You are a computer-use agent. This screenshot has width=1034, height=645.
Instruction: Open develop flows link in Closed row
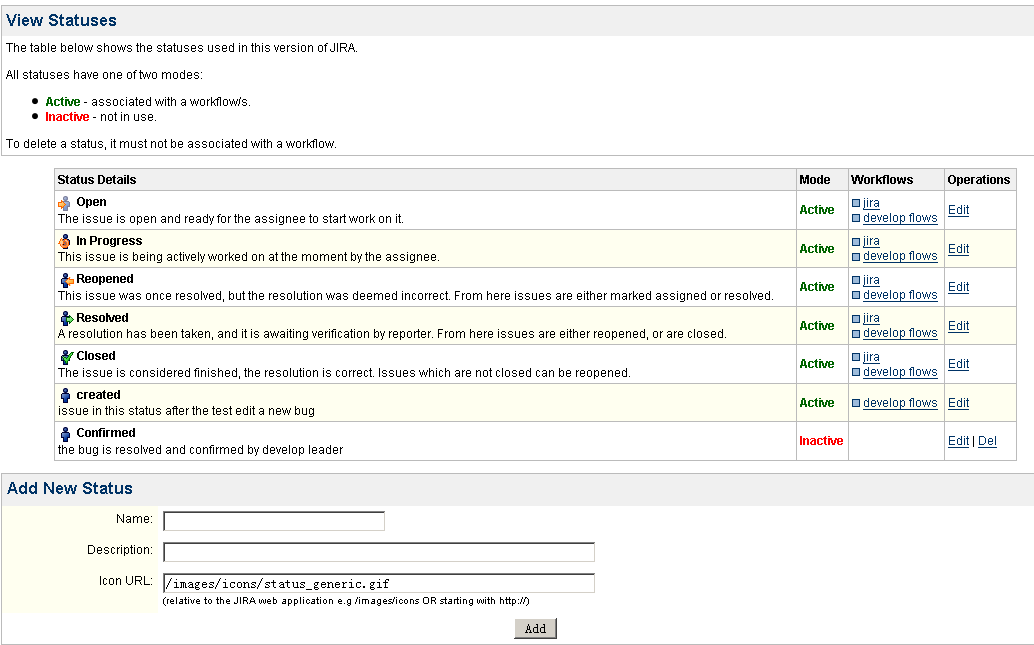pos(900,372)
